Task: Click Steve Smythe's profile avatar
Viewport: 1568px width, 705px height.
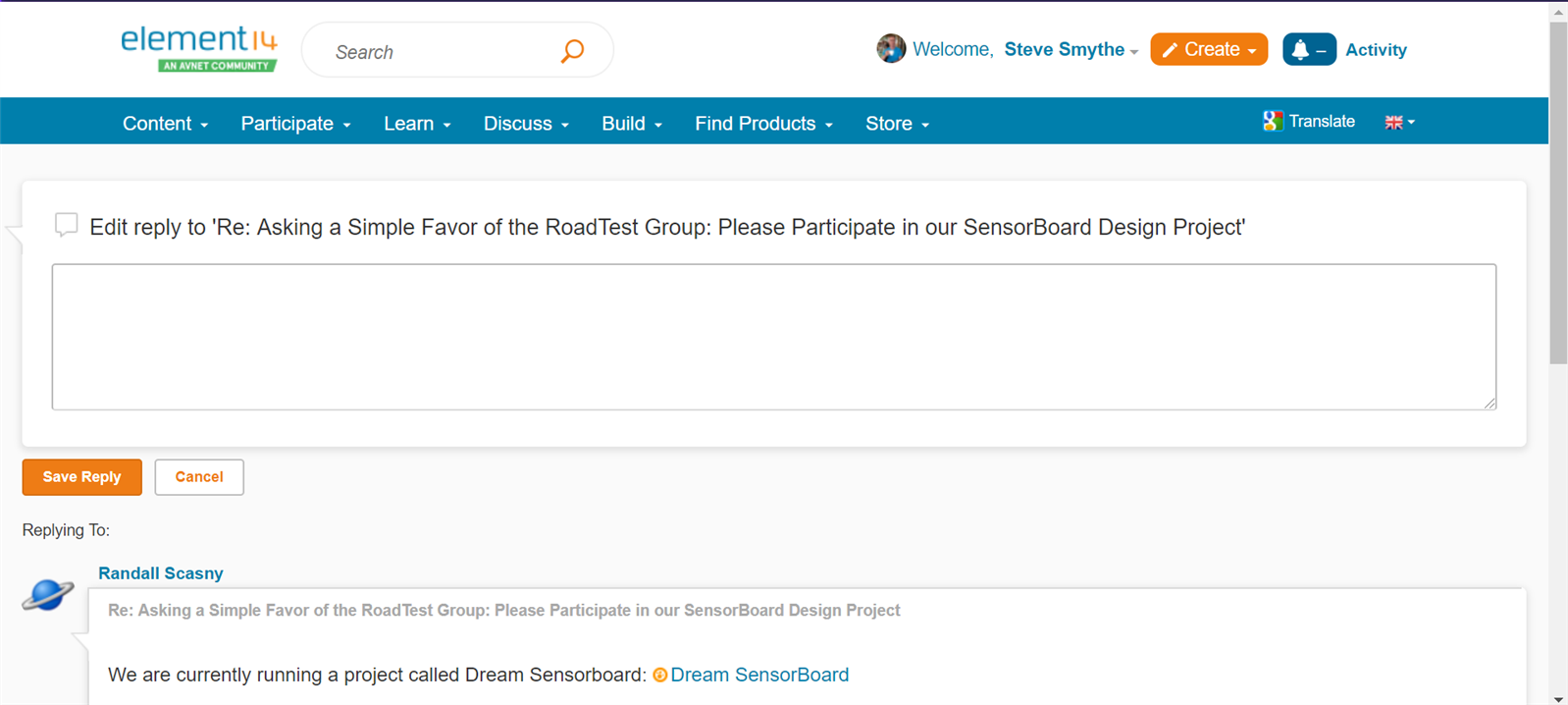Action: point(891,48)
